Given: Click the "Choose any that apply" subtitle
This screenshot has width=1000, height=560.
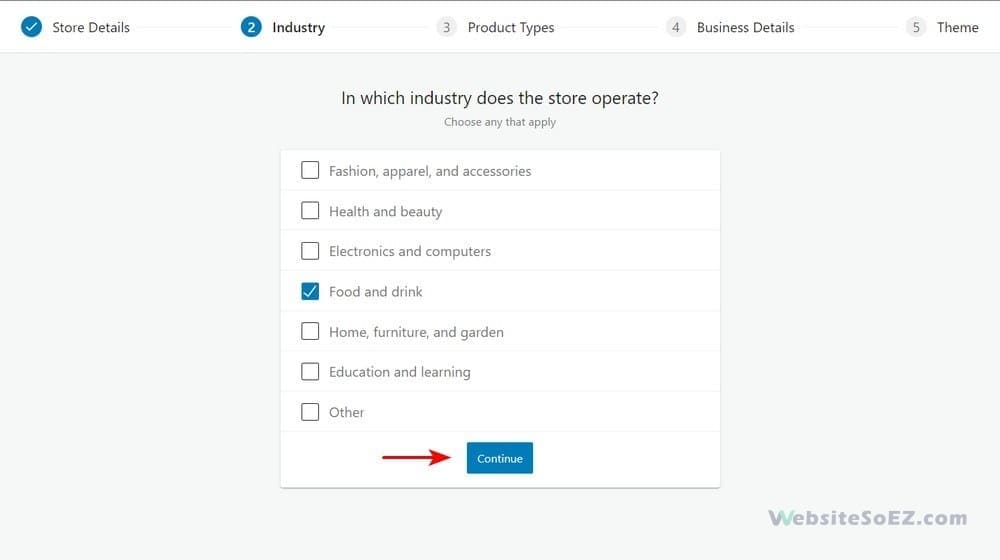Looking at the screenshot, I should [500, 122].
